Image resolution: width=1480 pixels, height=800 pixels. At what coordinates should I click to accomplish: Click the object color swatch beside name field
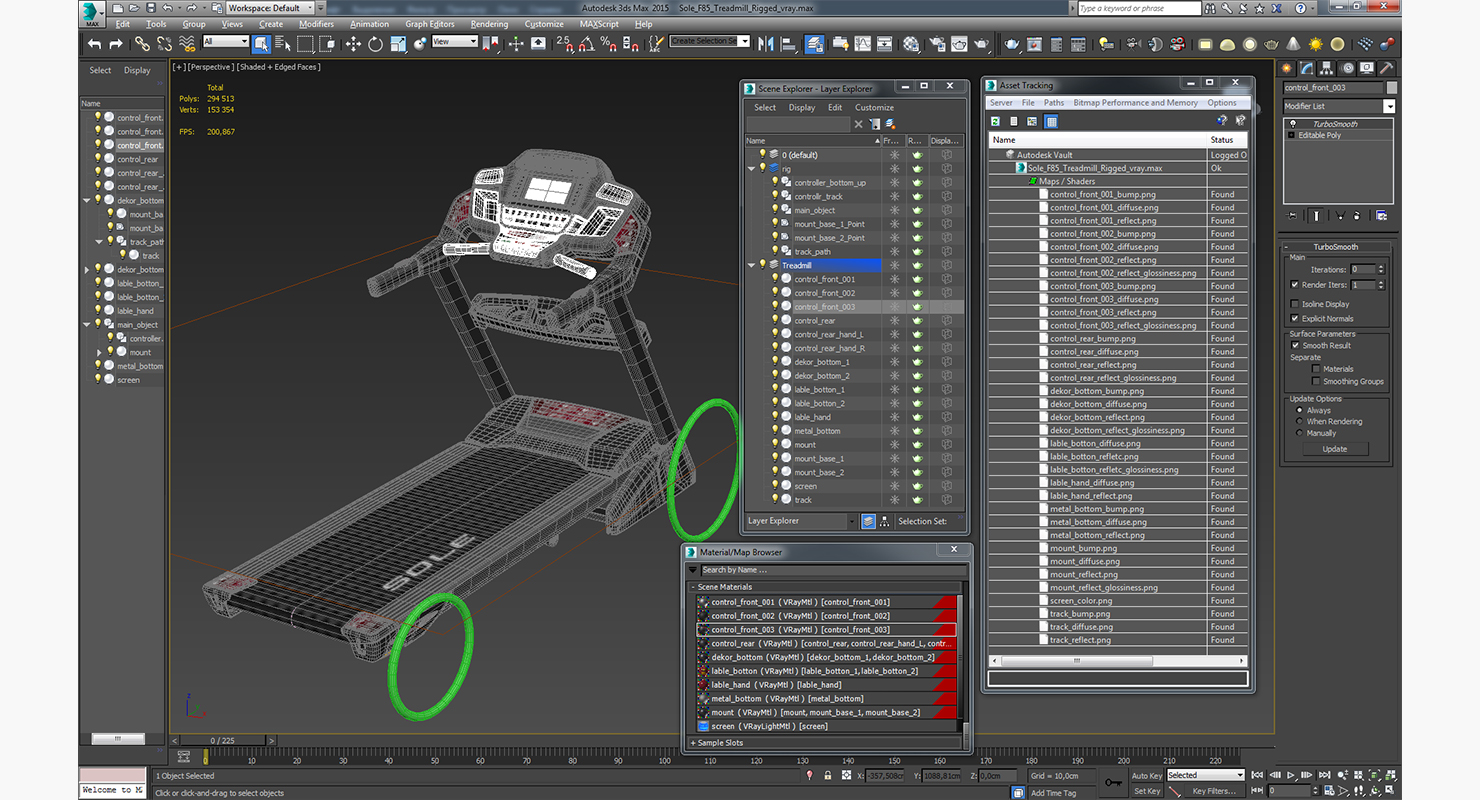coord(1392,87)
